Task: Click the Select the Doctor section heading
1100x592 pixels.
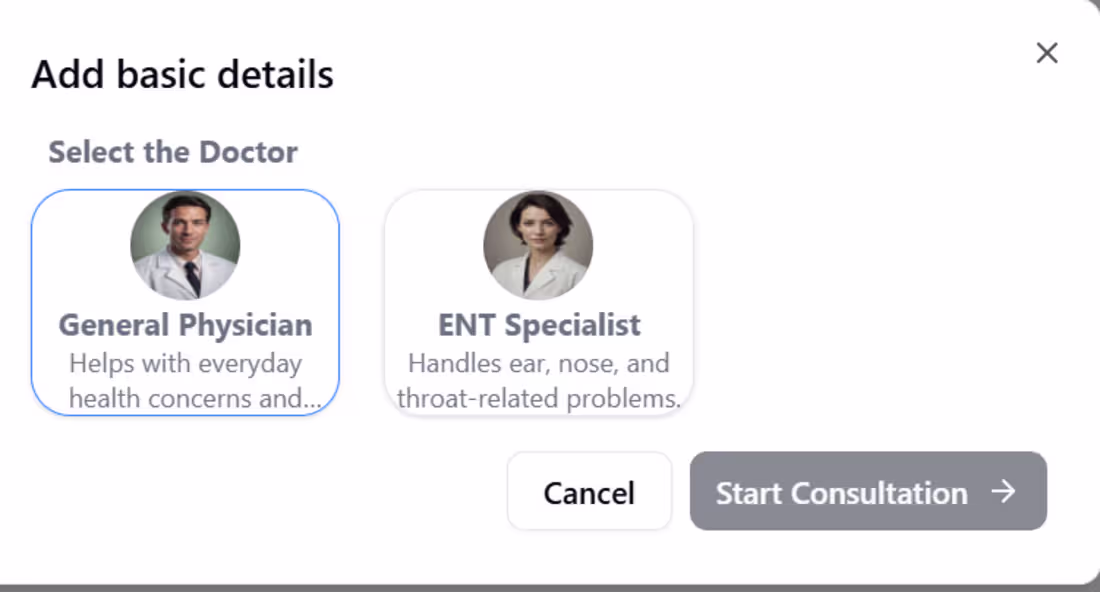Action: click(x=172, y=151)
